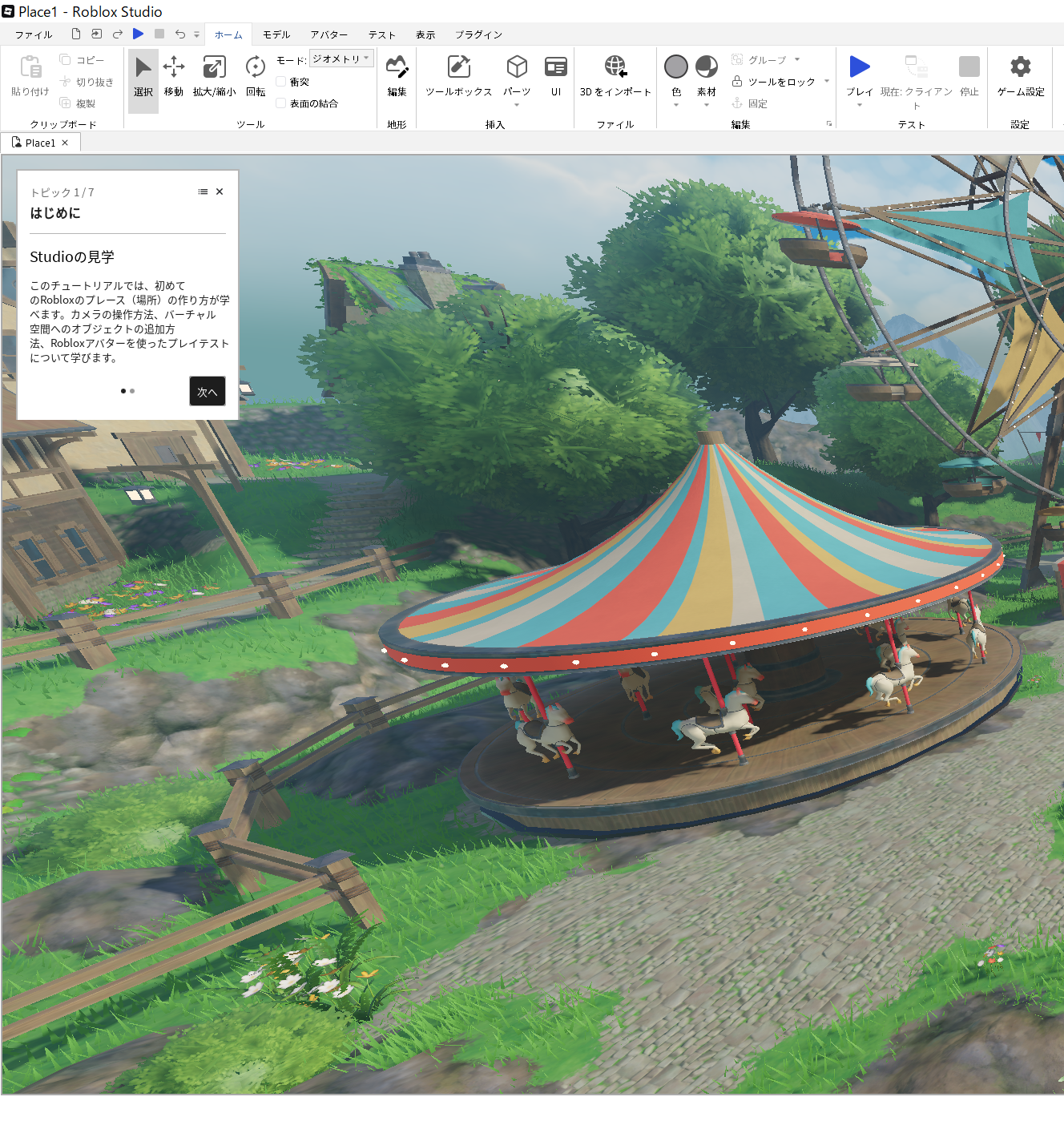Image resolution: width=1064 pixels, height=1121 pixels.
Task: Choose the 拡大/縮小 (Scale) tool
Action: [214, 78]
